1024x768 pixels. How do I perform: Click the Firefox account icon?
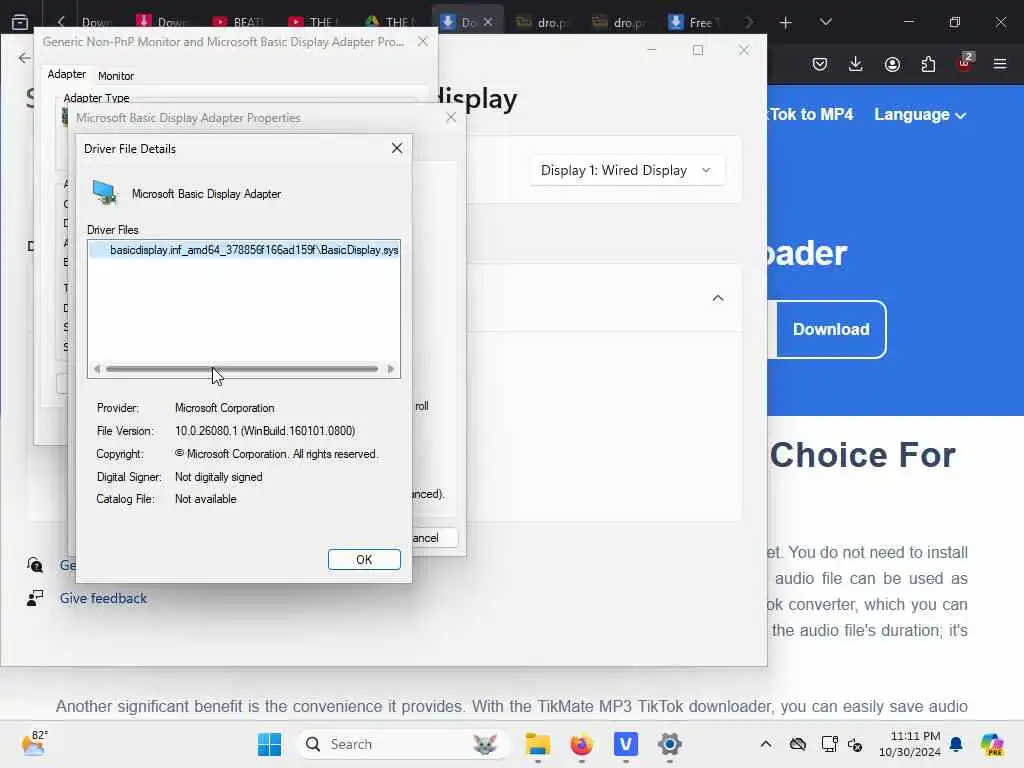(892, 64)
